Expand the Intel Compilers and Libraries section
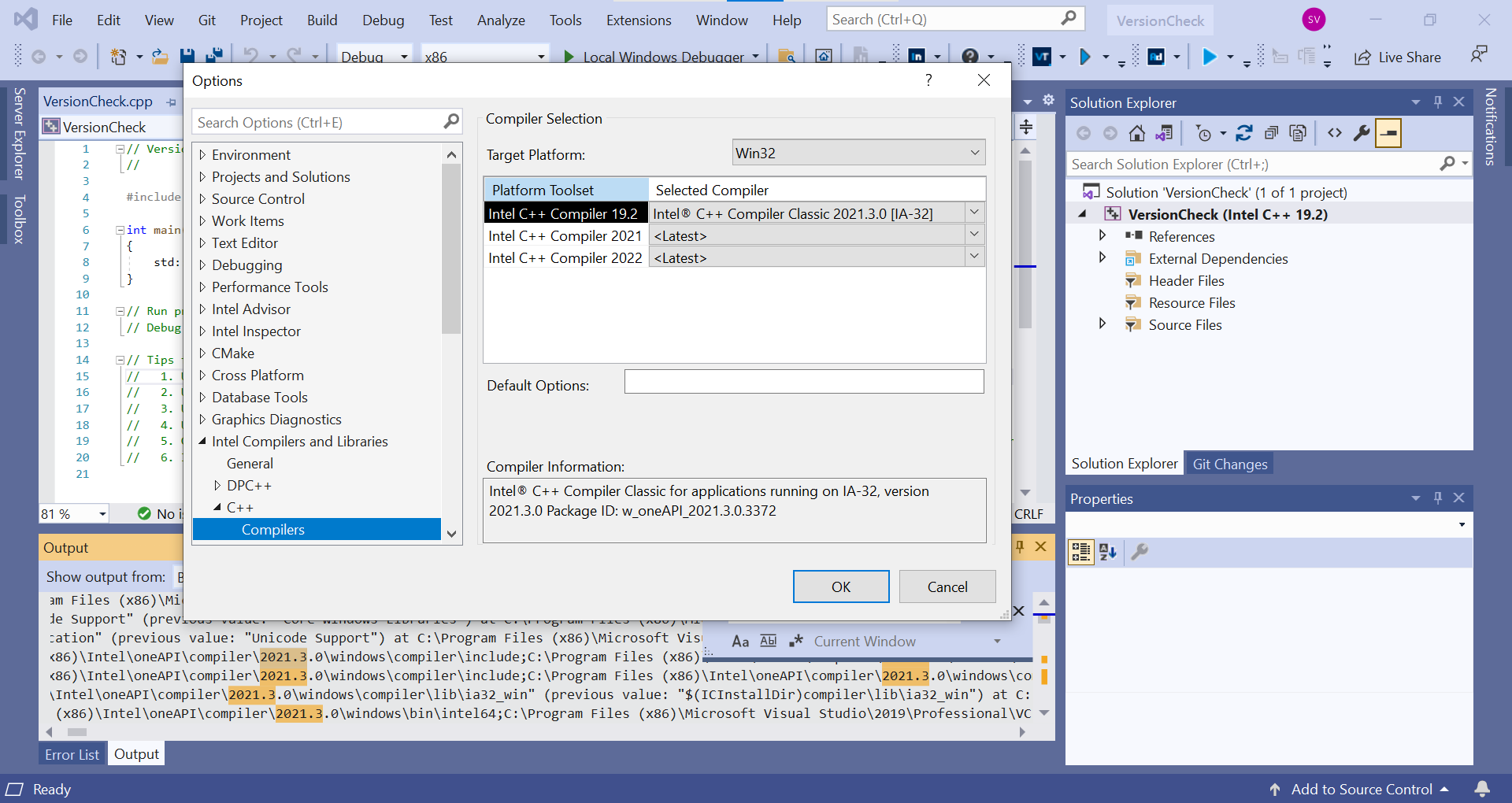 (203, 442)
